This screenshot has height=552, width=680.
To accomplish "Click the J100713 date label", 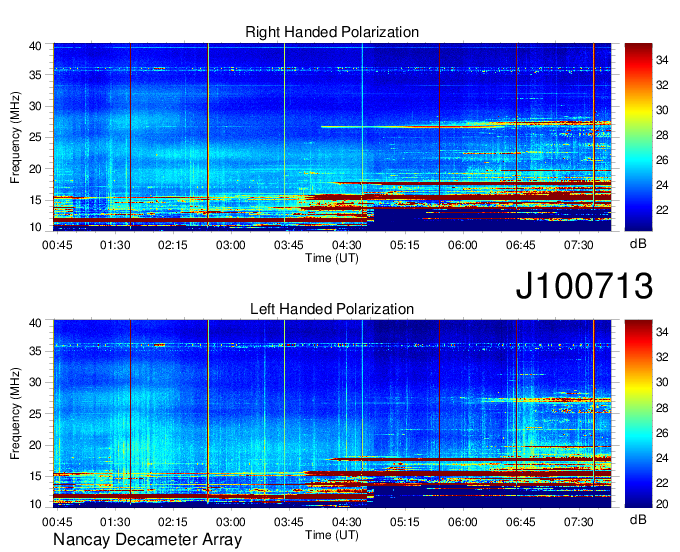I will tap(584, 286).
